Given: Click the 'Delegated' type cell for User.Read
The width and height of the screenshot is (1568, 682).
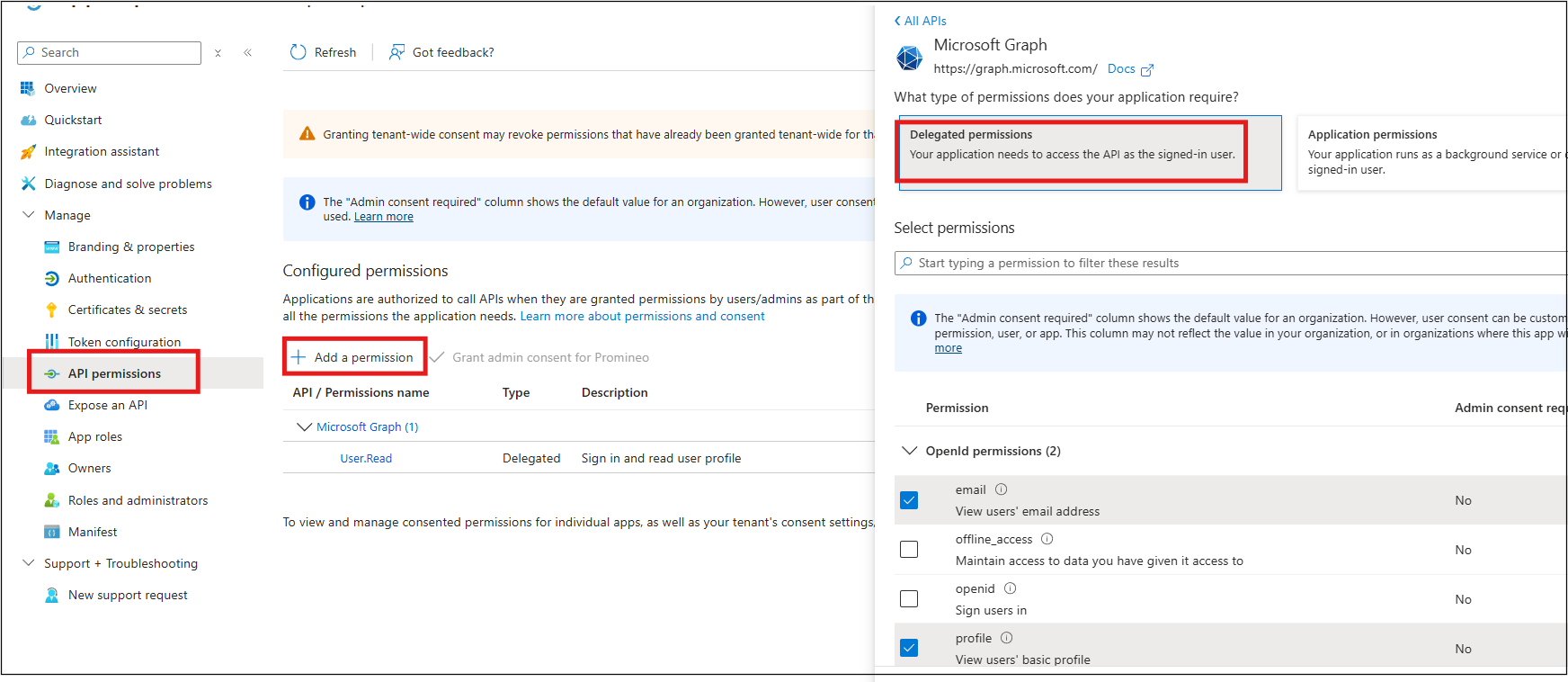Looking at the screenshot, I should point(531,458).
